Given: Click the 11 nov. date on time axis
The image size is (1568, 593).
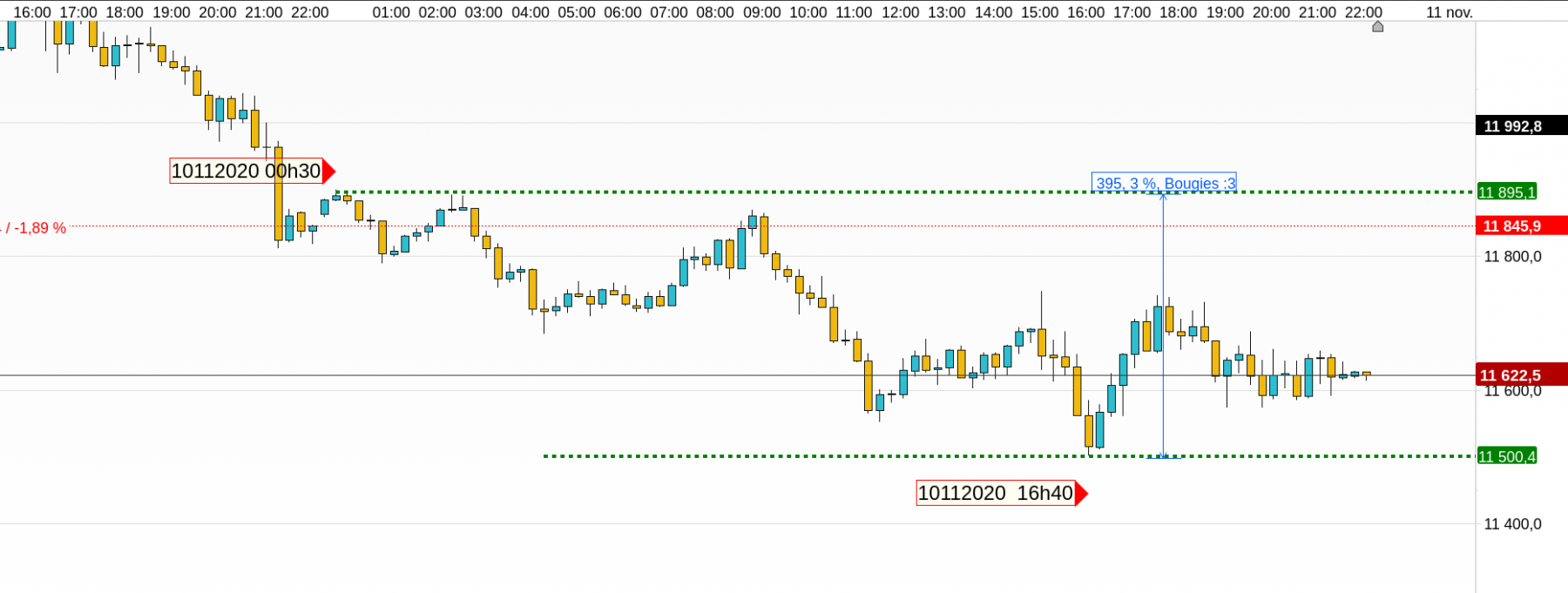Looking at the screenshot, I should 1450,12.
